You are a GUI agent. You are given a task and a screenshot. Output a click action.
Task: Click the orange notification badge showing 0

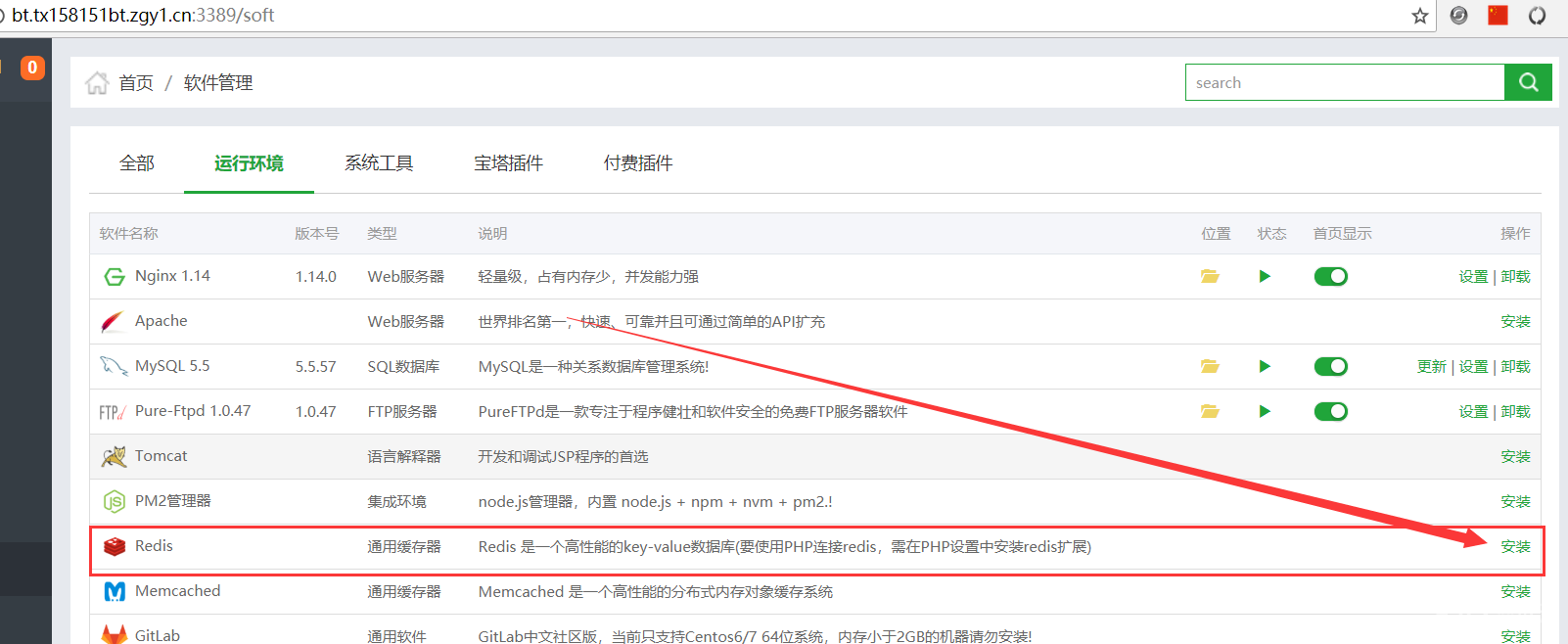click(32, 68)
